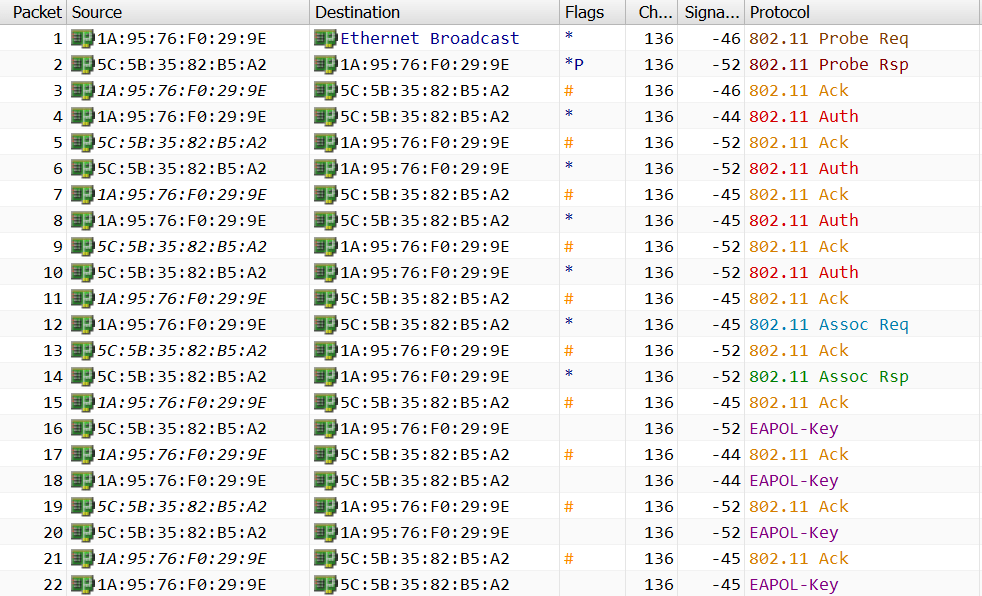Click the Signal column header

[x=708, y=12]
